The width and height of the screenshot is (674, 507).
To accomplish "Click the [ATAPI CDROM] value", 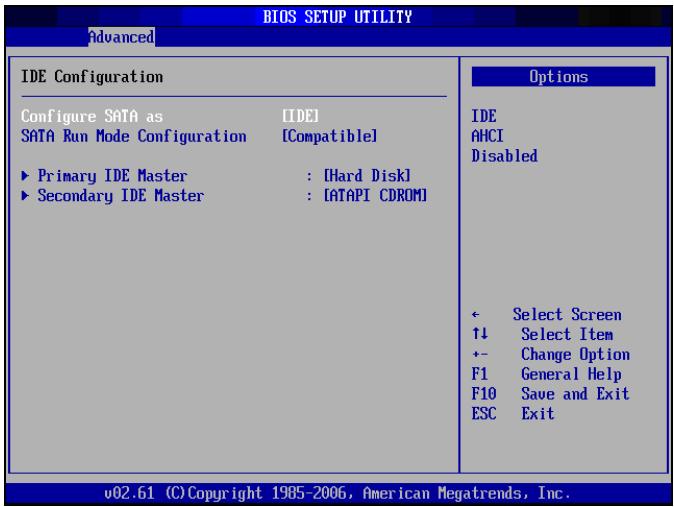I will click(375, 196).
